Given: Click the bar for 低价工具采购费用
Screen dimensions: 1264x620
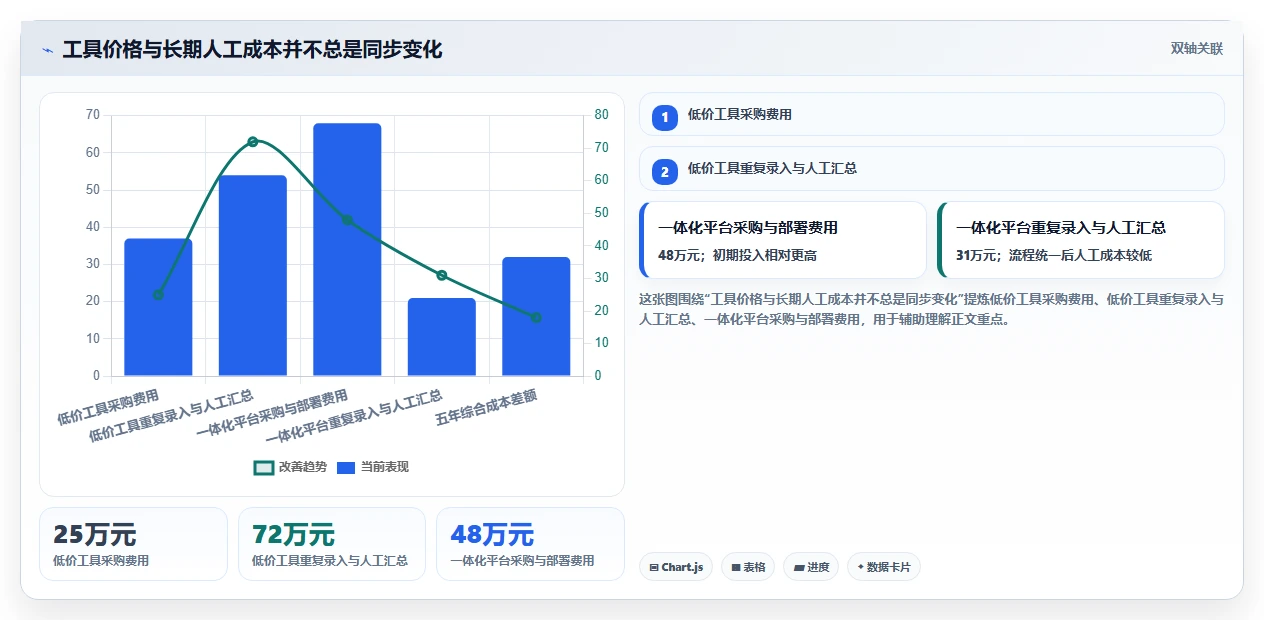Looking at the screenshot, I should click(158, 307).
